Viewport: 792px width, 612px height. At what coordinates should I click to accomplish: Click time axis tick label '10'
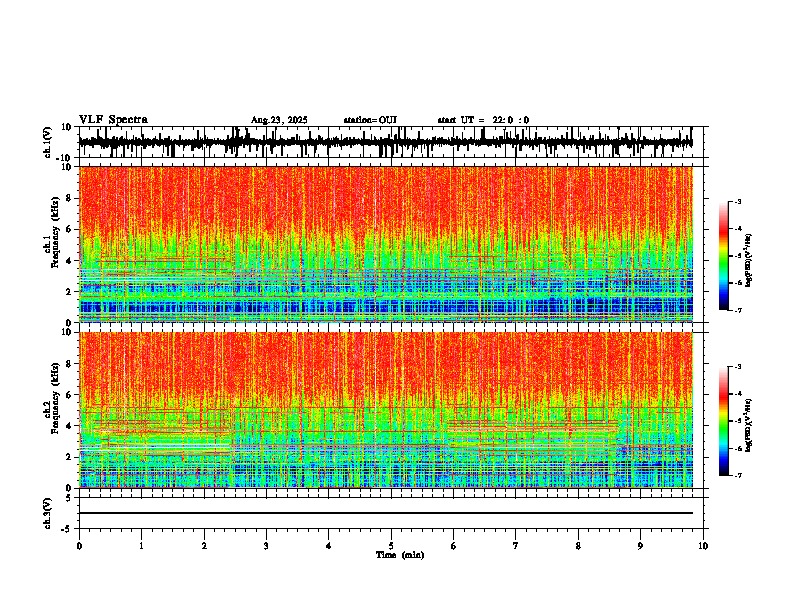pyautogui.click(x=703, y=546)
